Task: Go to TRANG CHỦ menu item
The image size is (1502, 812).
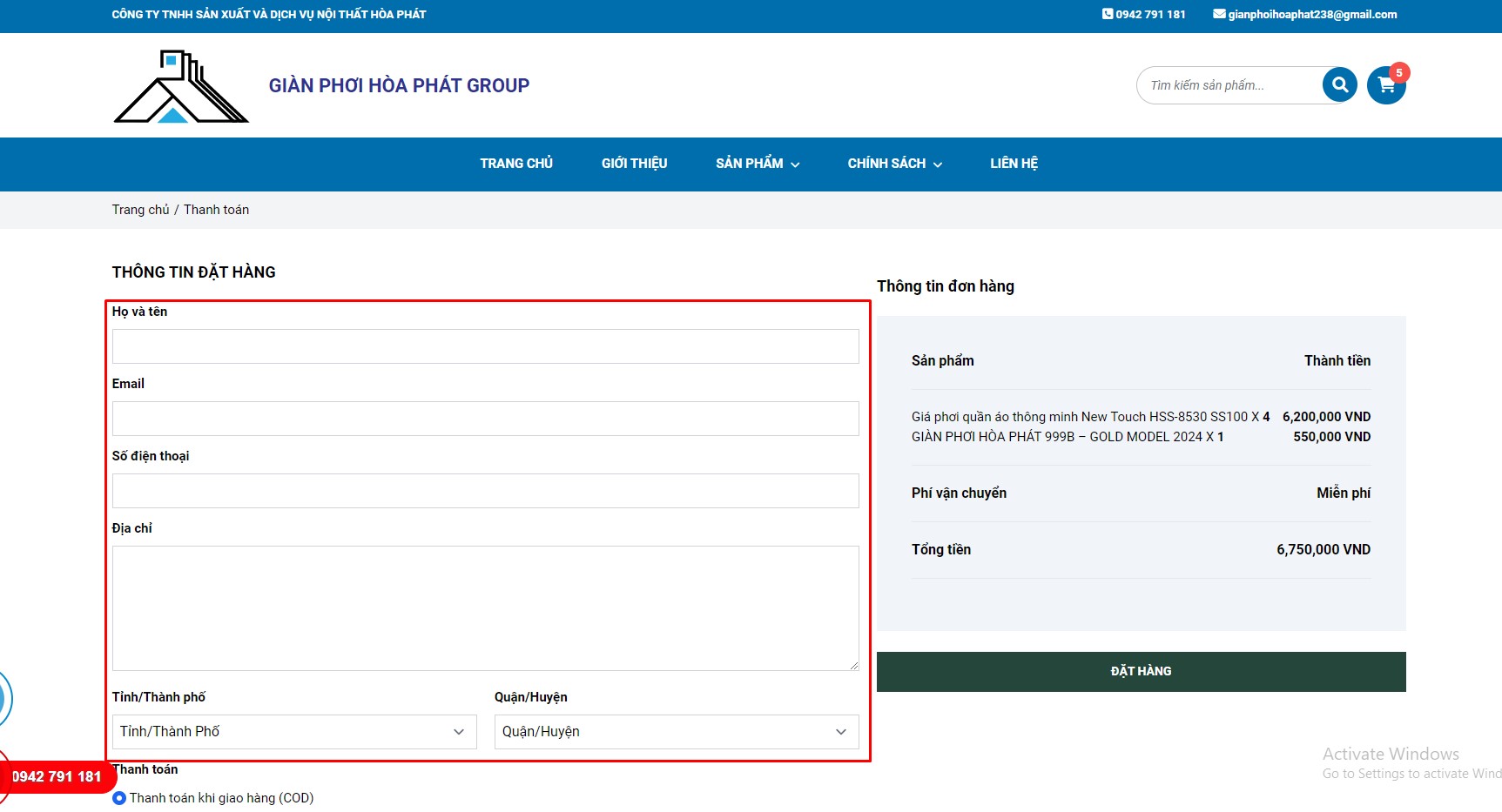Action: (x=516, y=164)
